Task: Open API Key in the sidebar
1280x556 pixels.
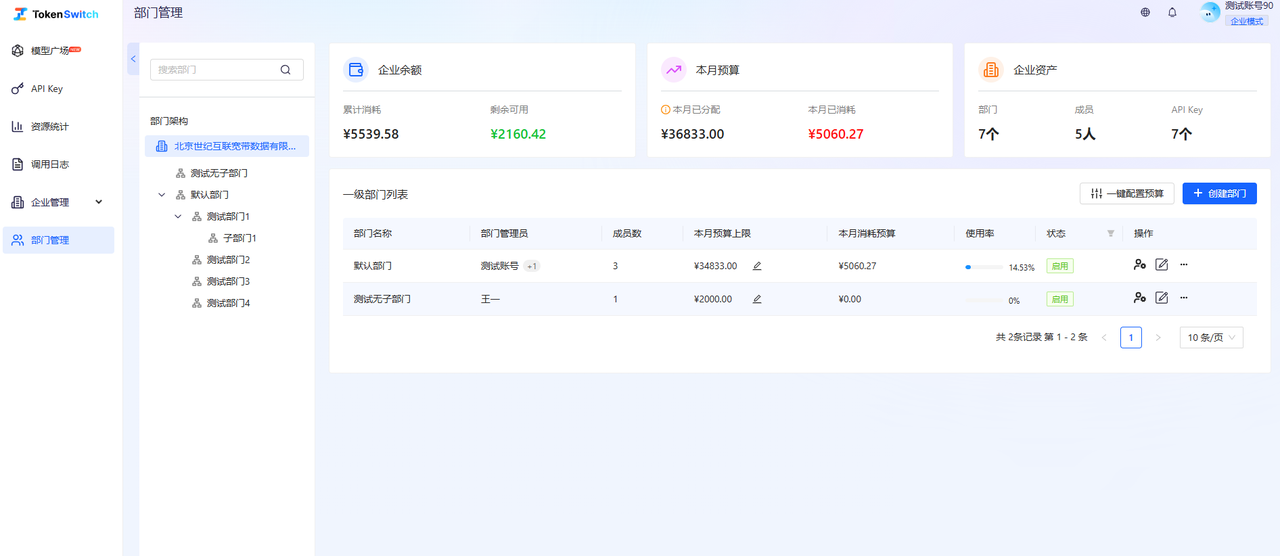Action: pos(58,89)
